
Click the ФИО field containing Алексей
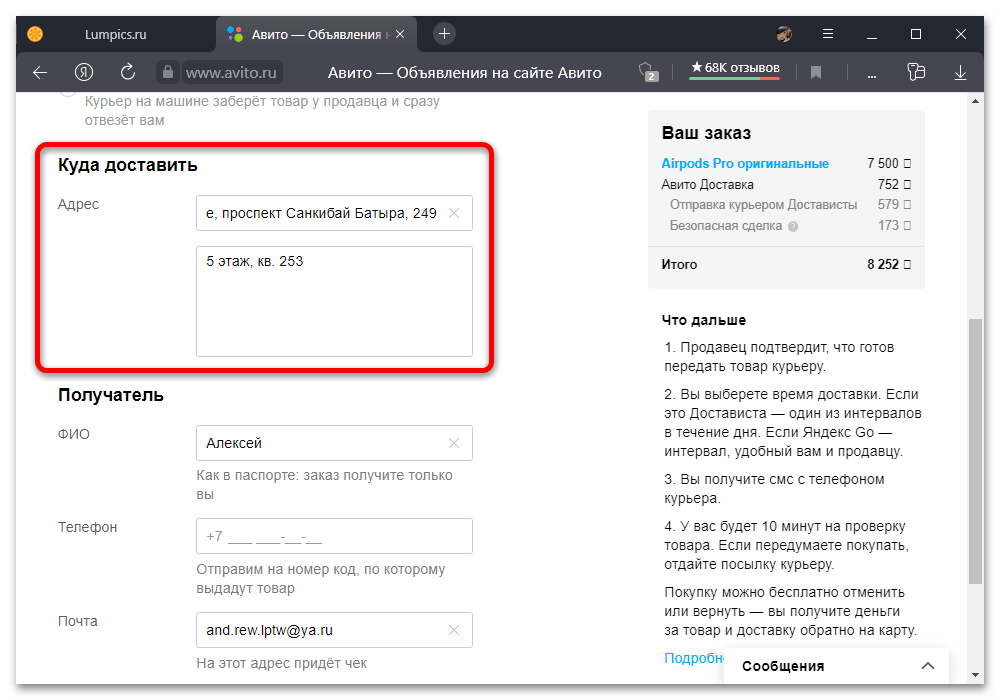(x=334, y=443)
